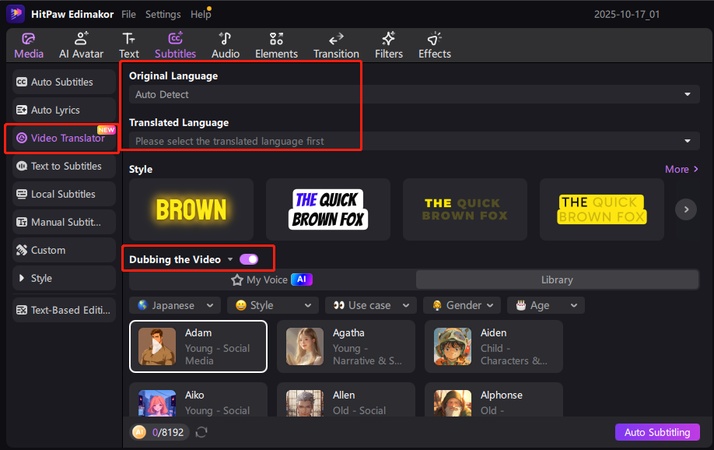Image resolution: width=714 pixels, height=450 pixels.
Task: Switch to the Library tab
Action: tap(557, 281)
